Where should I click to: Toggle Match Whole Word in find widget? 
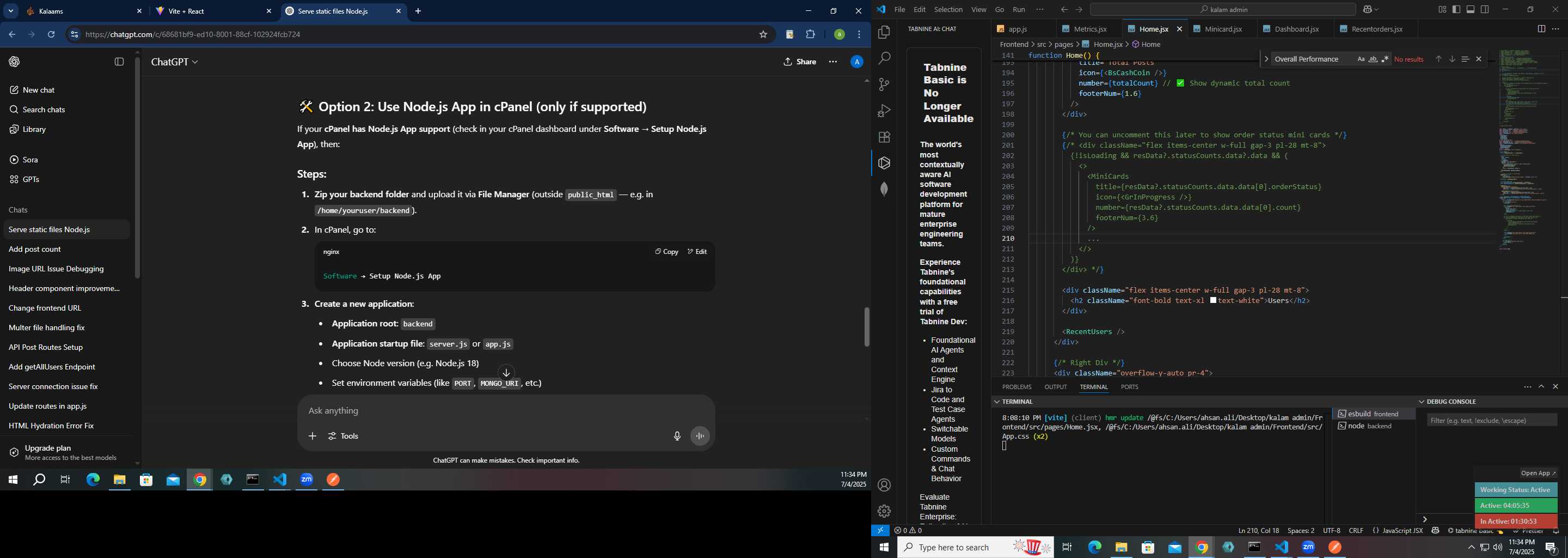[x=1373, y=59]
